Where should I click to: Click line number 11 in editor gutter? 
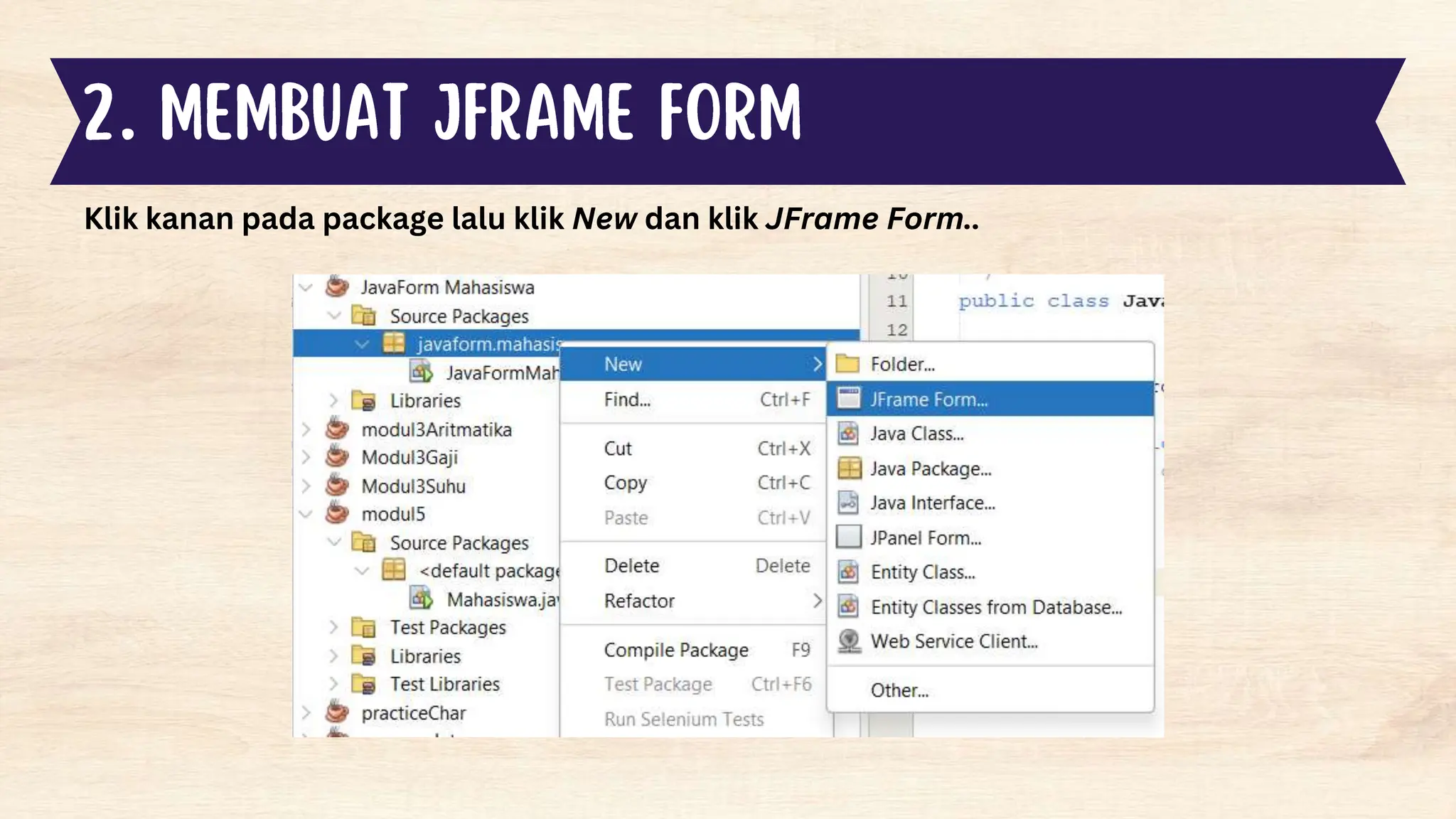896,301
